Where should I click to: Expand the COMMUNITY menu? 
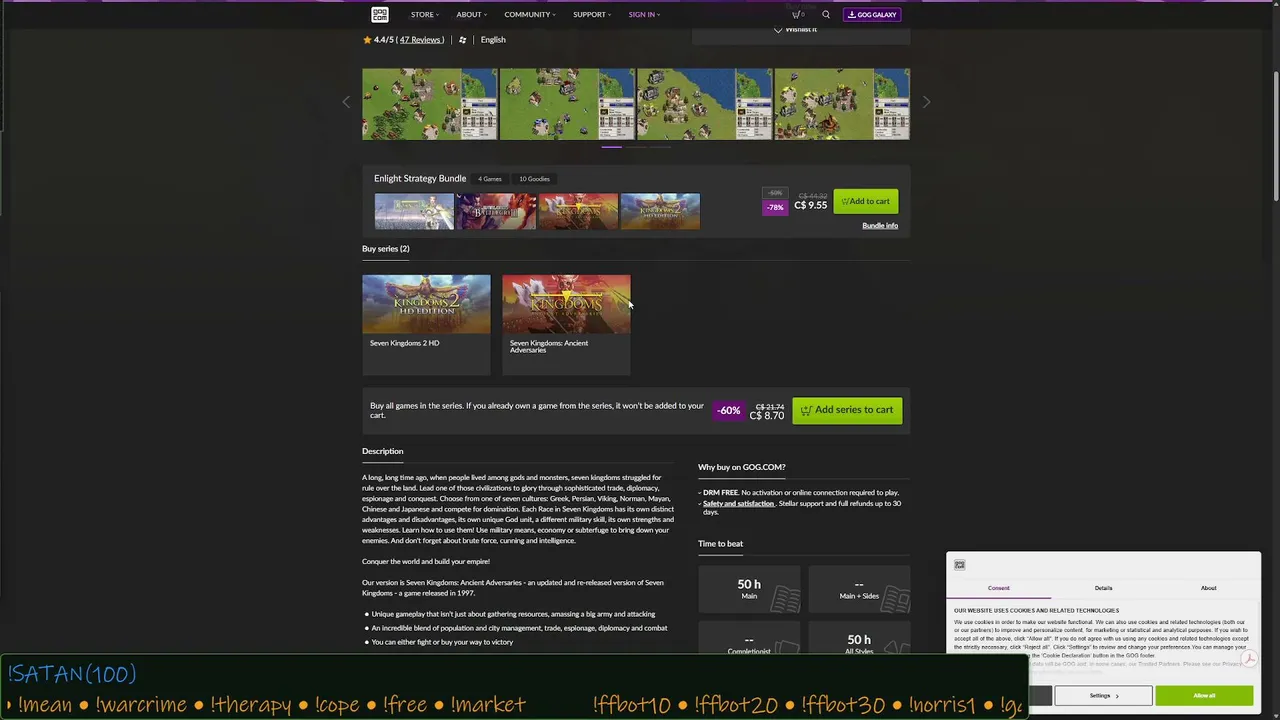pos(529,14)
